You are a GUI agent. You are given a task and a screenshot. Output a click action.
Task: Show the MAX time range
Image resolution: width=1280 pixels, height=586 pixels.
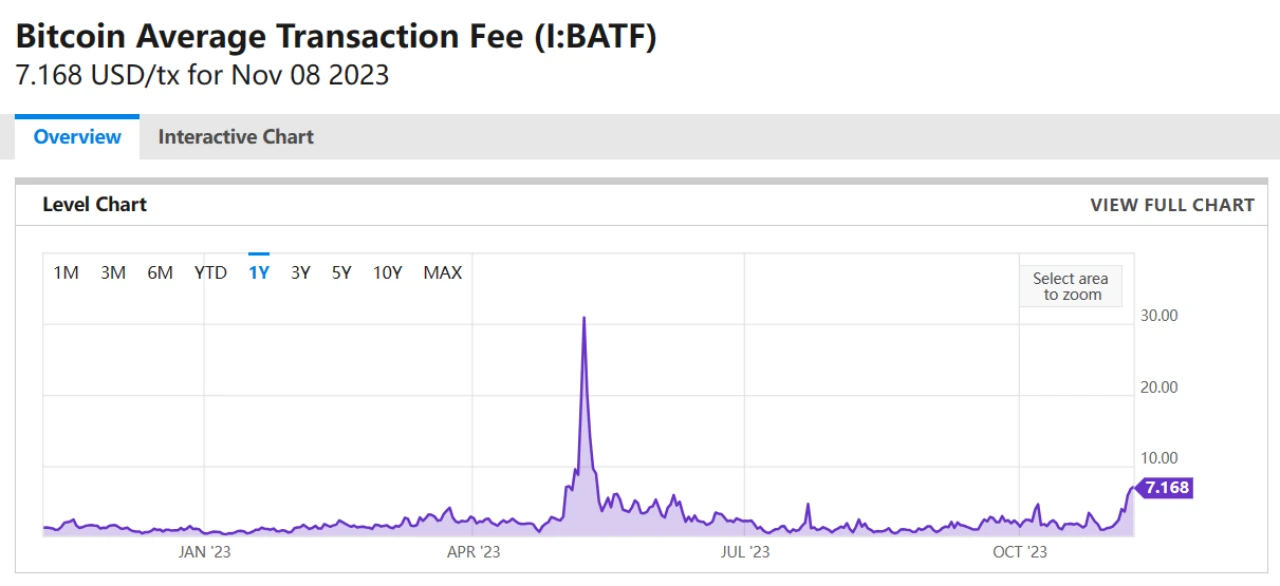point(443,272)
